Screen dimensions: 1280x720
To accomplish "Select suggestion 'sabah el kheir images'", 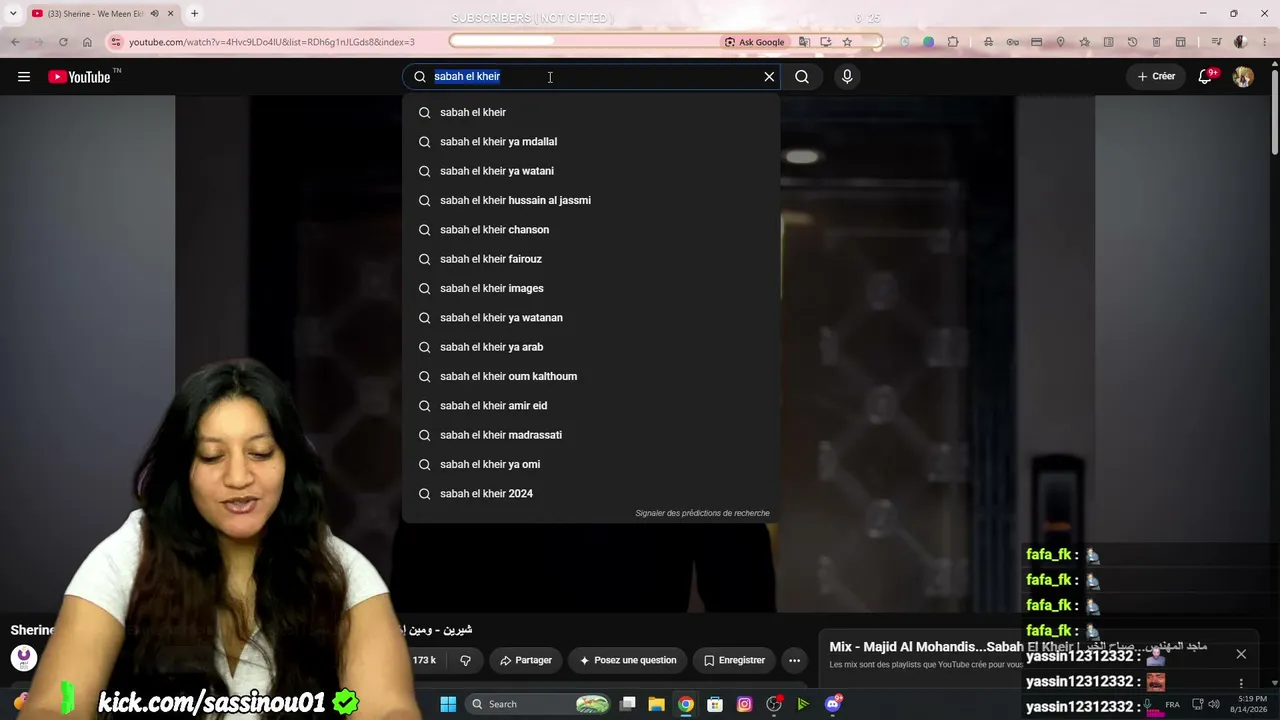I will coord(591,288).
